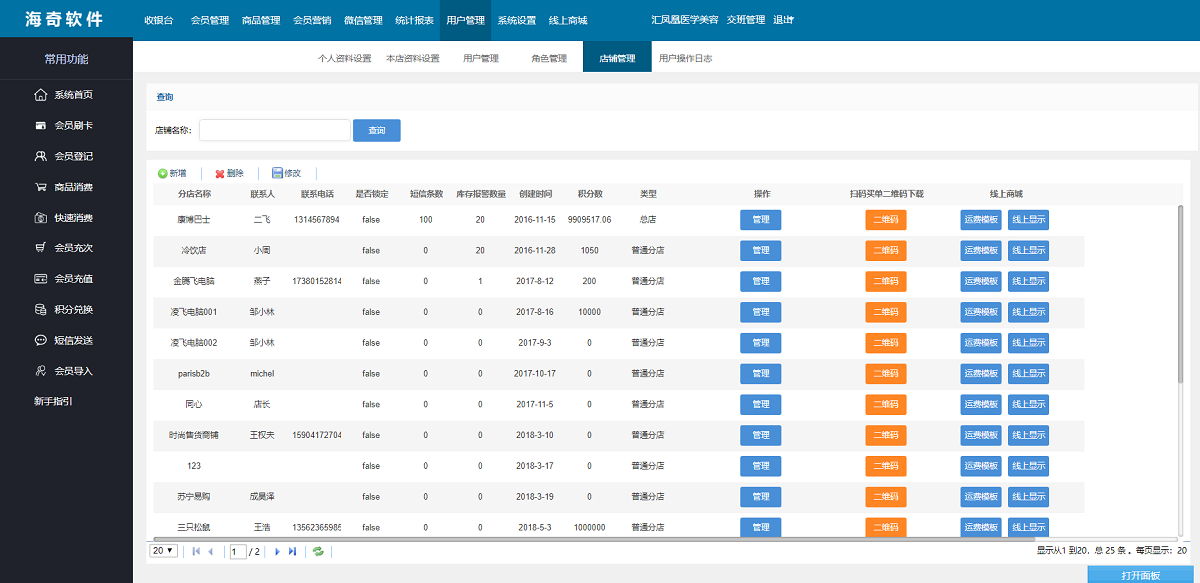The image size is (1200, 583).
Task: Click the michel contact cell
Action: [x=262, y=373]
